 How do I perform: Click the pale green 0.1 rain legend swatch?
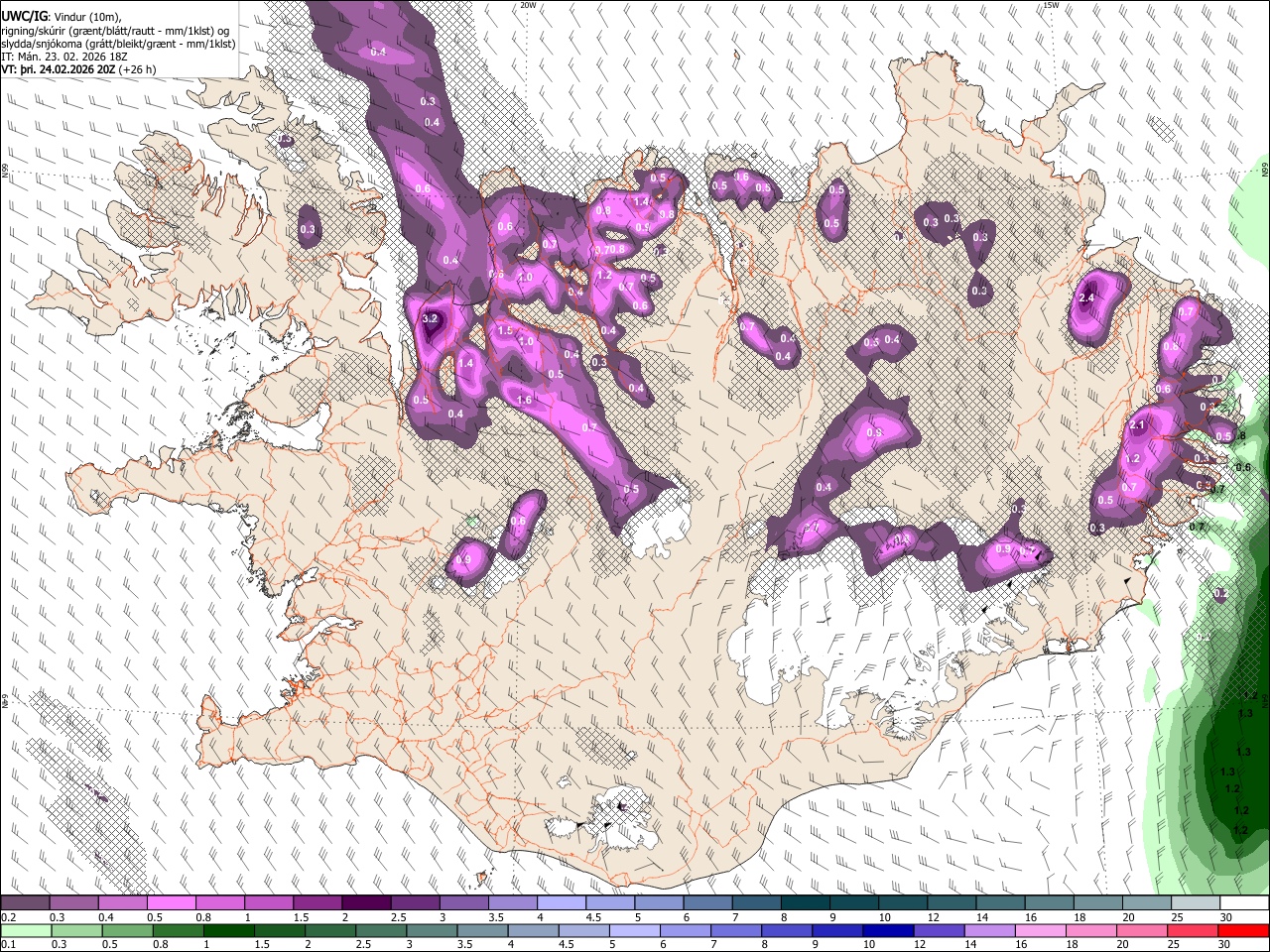(x=26, y=931)
